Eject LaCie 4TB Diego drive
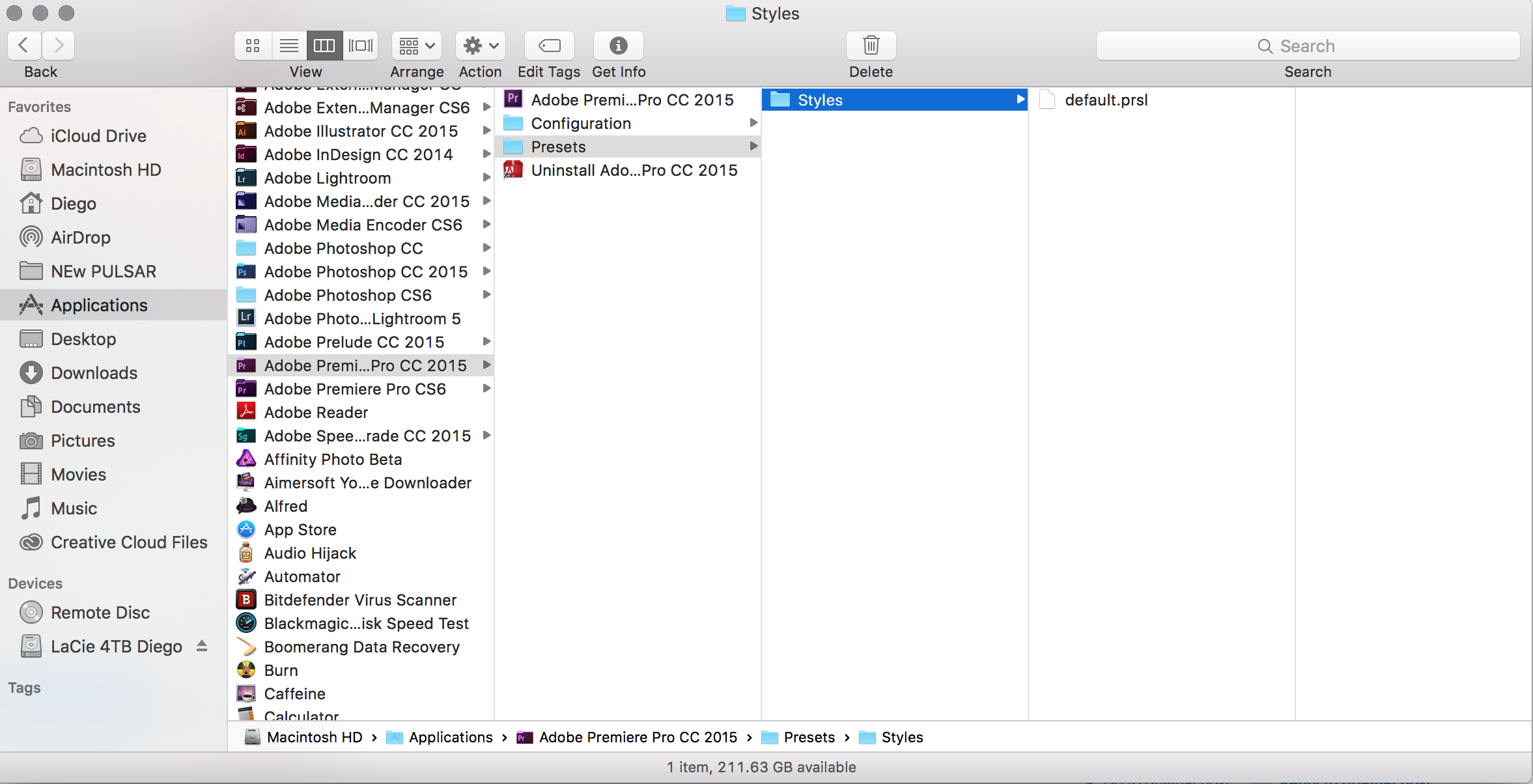Image resolution: width=1533 pixels, height=784 pixels. (x=202, y=646)
